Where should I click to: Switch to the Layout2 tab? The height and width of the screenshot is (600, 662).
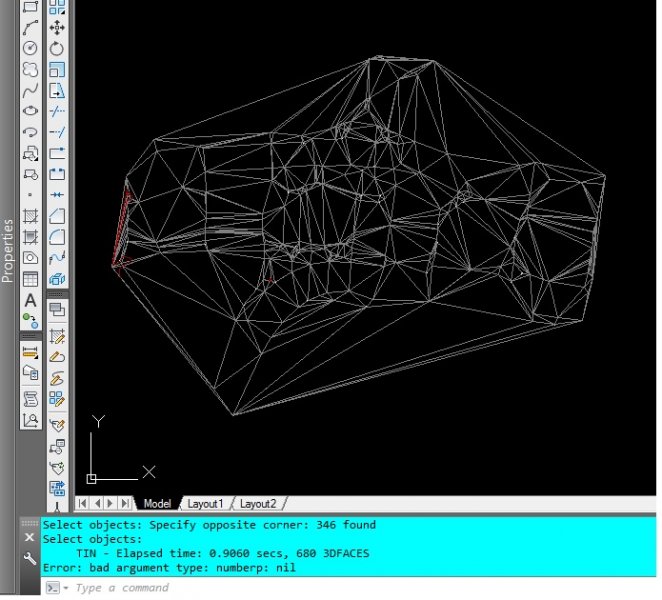pyautogui.click(x=258, y=504)
